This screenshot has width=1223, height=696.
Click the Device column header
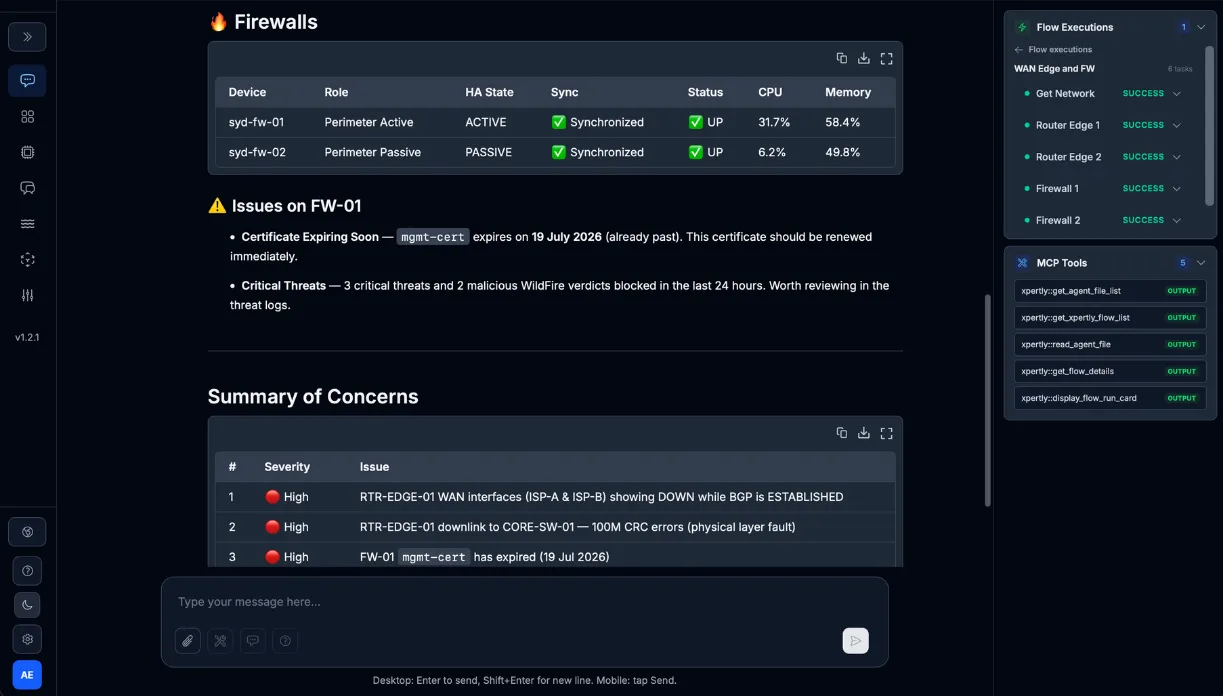(247, 92)
